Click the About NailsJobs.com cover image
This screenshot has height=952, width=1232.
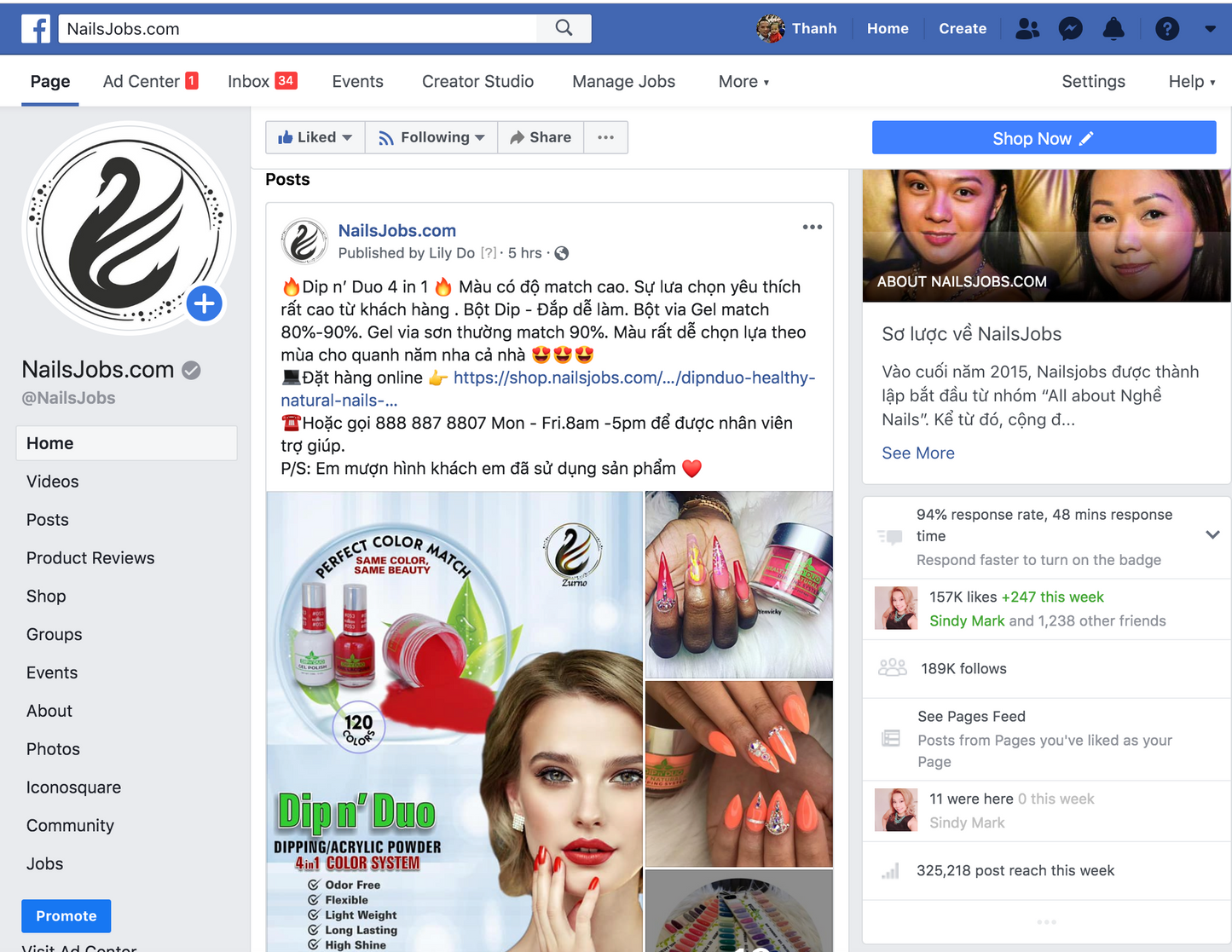coord(1046,235)
